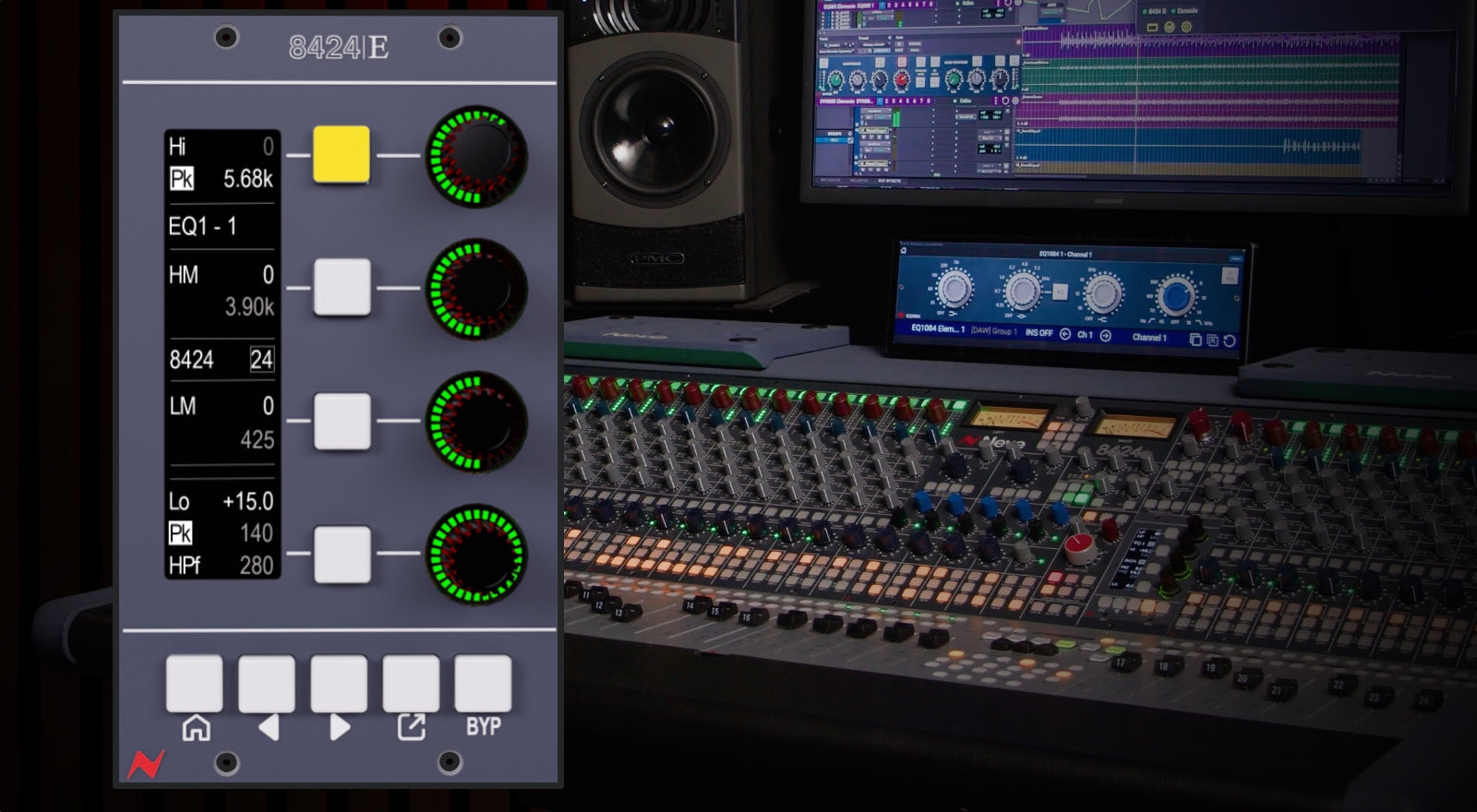Click INS OFF on the touchscreen
1477x812 pixels.
pos(1039,332)
